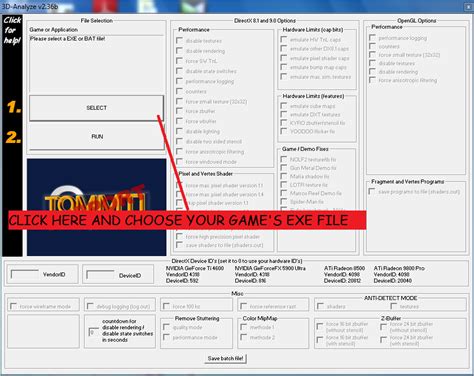
Task: Enable OpenGL 'counters' checkbox
Action: [x=372, y=46]
